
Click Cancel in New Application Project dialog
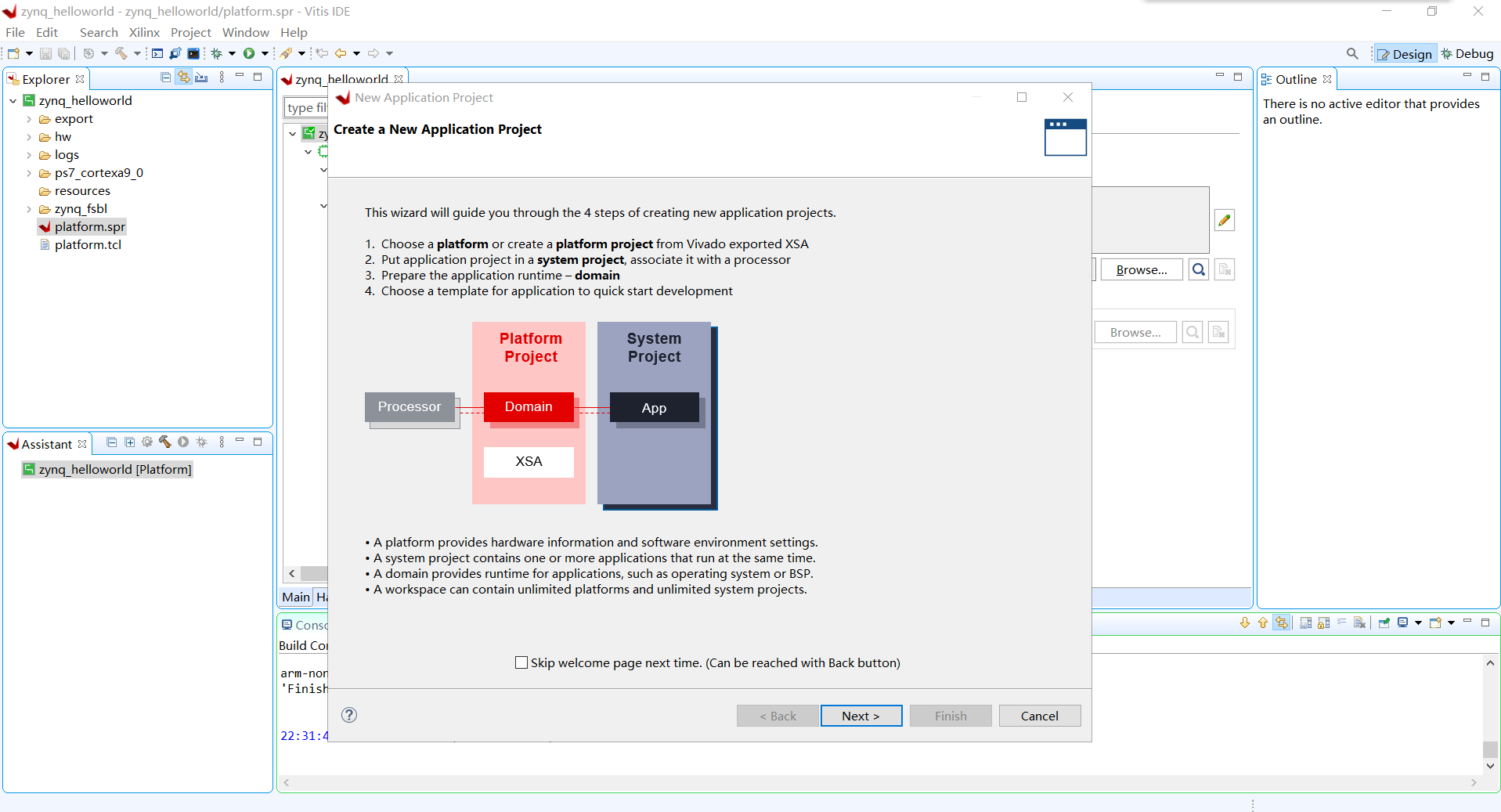(1039, 716)
